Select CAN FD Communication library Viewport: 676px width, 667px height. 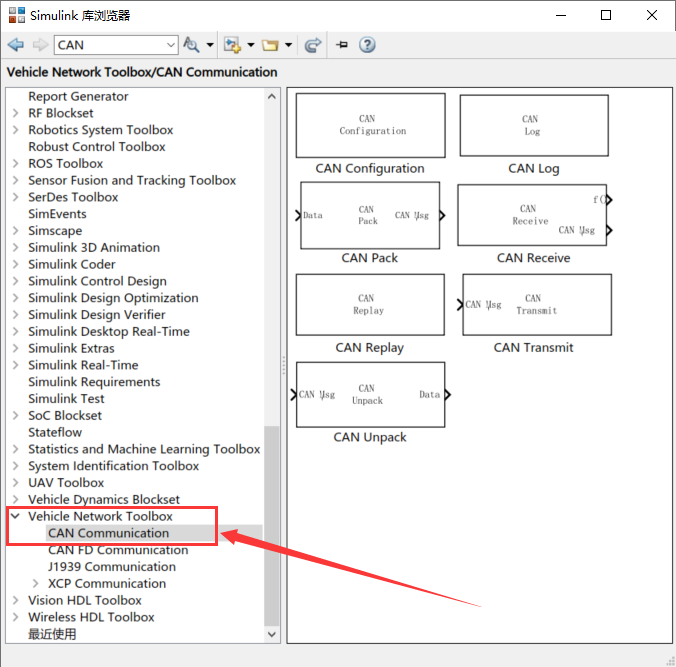(118, 550)
